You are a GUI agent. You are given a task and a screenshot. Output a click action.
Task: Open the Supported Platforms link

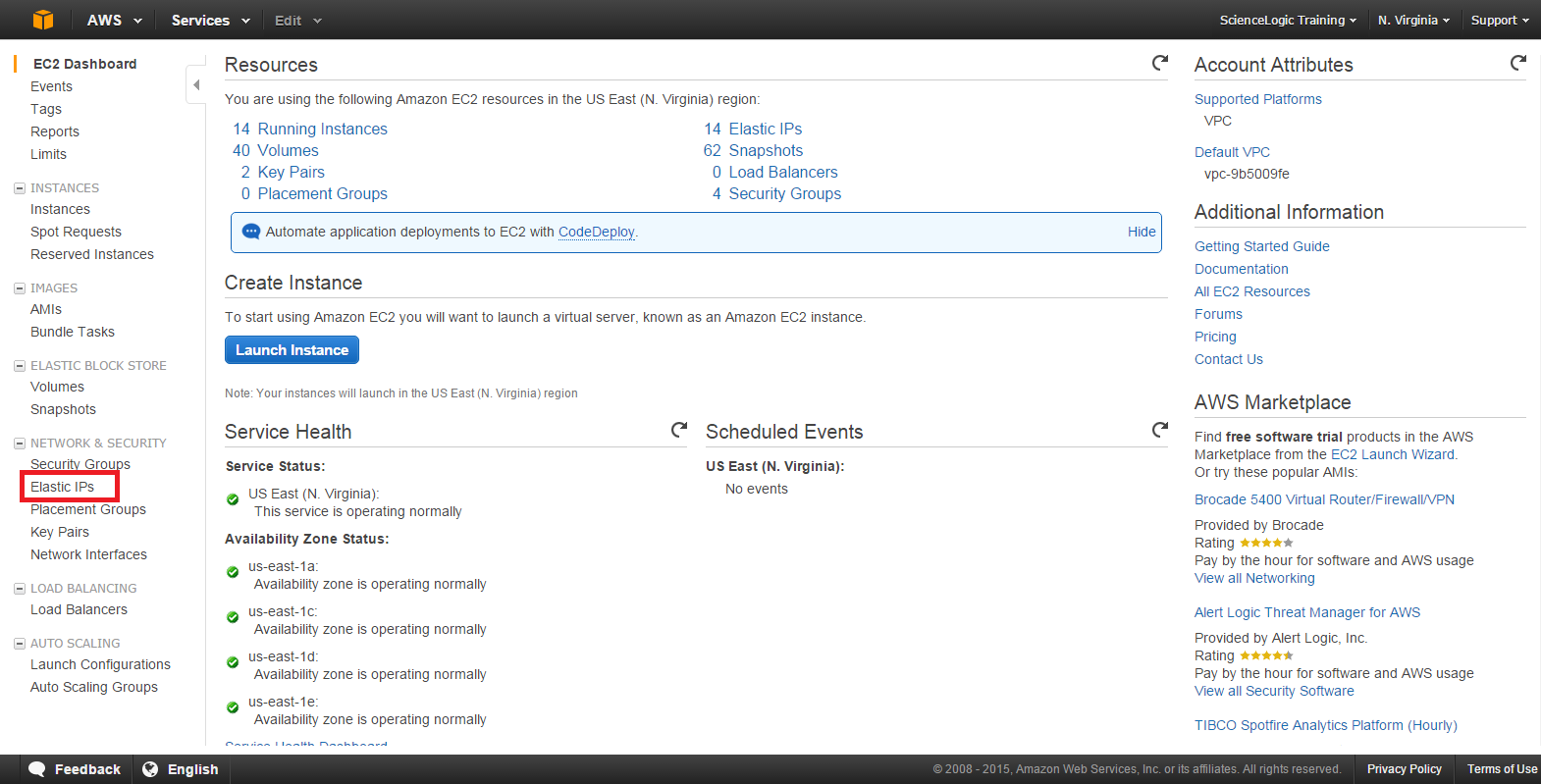(1258, 99)
